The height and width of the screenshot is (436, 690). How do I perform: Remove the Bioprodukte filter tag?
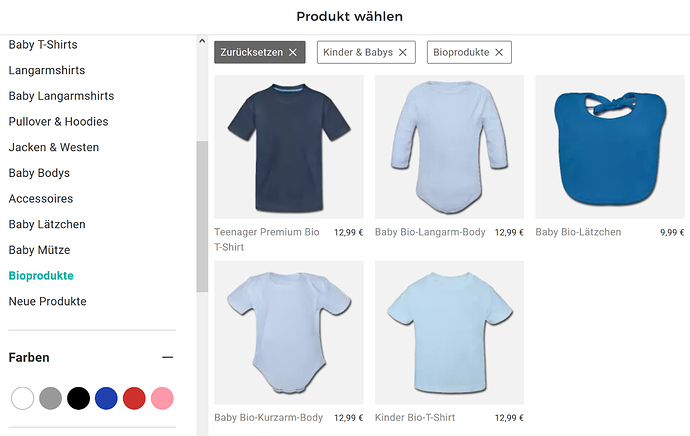click(499, 52)
